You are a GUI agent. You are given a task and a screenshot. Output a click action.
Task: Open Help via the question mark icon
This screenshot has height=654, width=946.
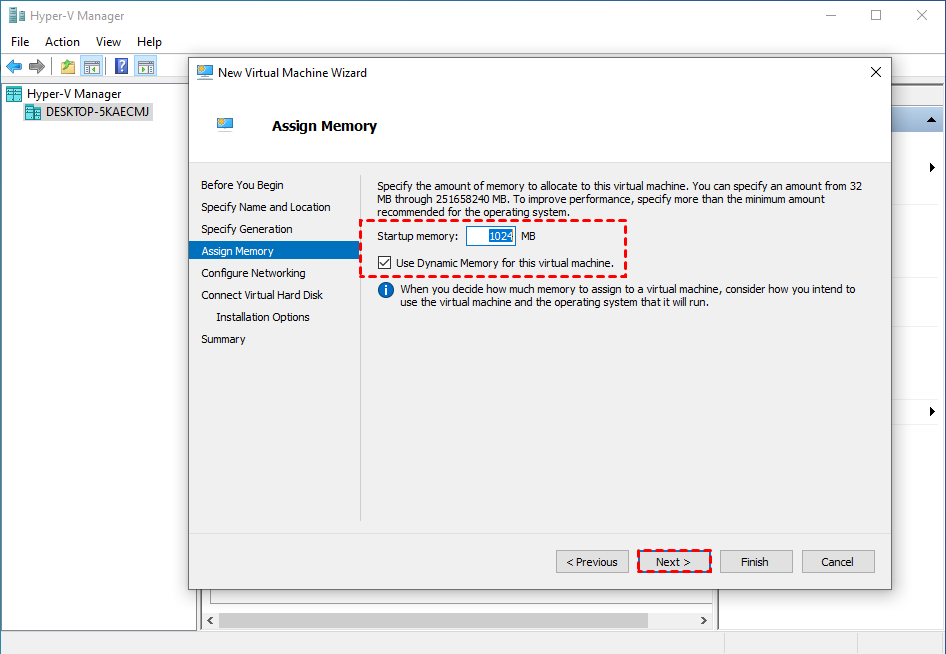(121, 67)
